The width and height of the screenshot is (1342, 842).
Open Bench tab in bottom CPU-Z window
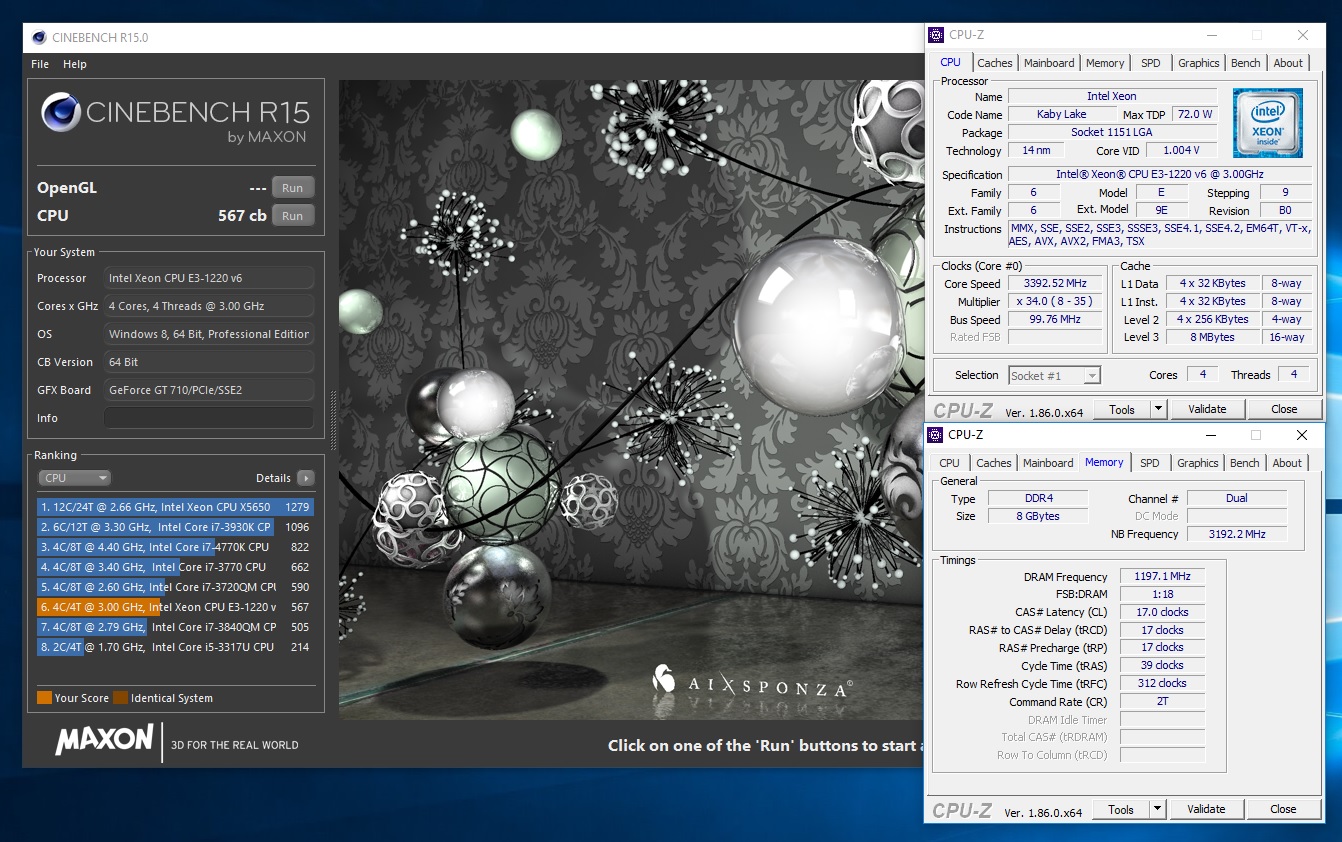click(1245, 463)
